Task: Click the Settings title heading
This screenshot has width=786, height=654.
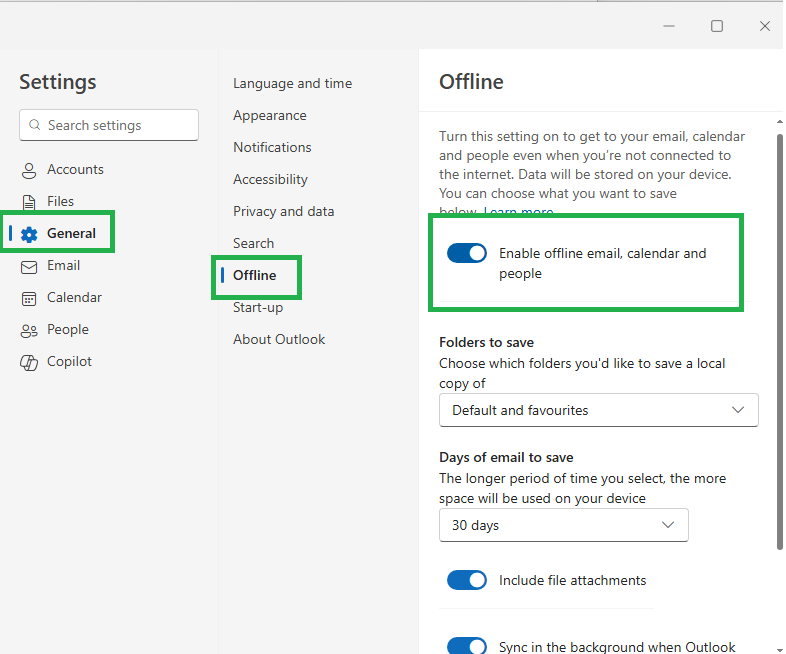Action: pyautogui.click(x=58, y=82)
